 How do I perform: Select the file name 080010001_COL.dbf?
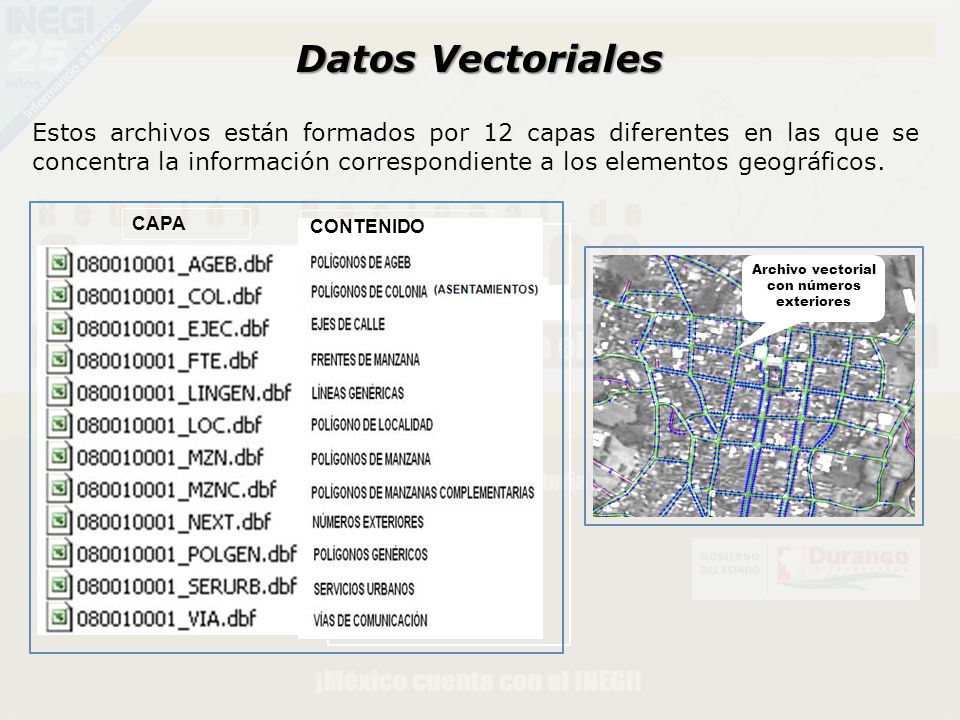point(169,297)
